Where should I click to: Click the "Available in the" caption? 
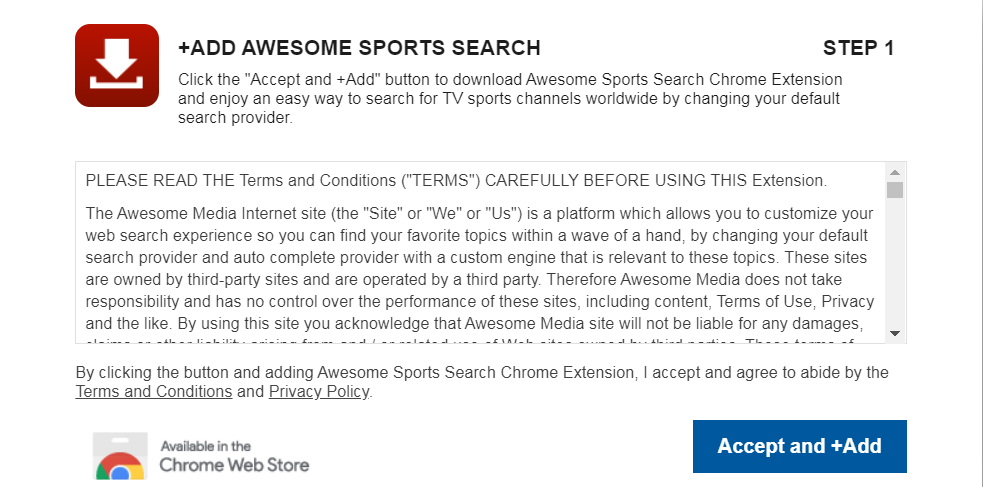206,446
